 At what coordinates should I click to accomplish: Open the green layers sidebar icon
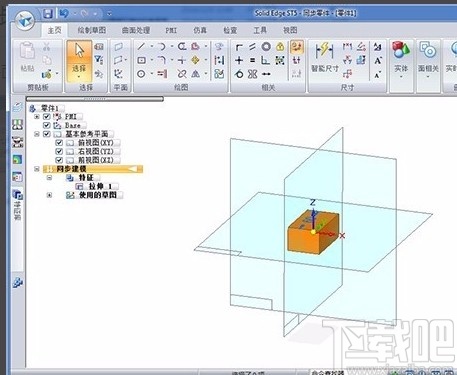click(18, 159)
